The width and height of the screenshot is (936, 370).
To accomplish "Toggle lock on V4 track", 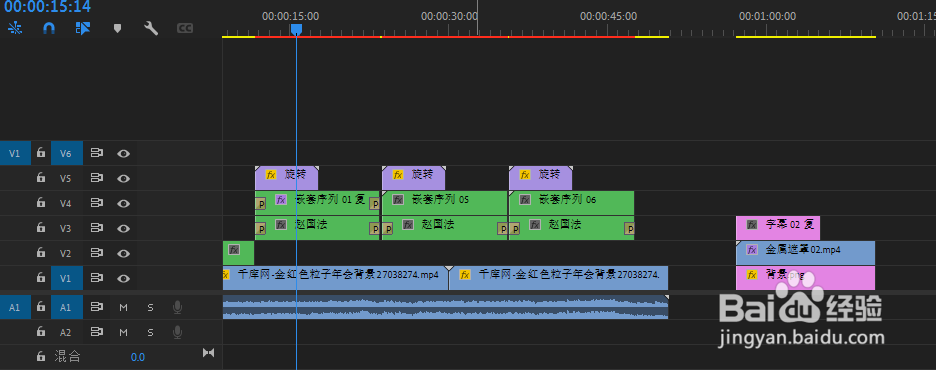I will (x=41, y=203).
